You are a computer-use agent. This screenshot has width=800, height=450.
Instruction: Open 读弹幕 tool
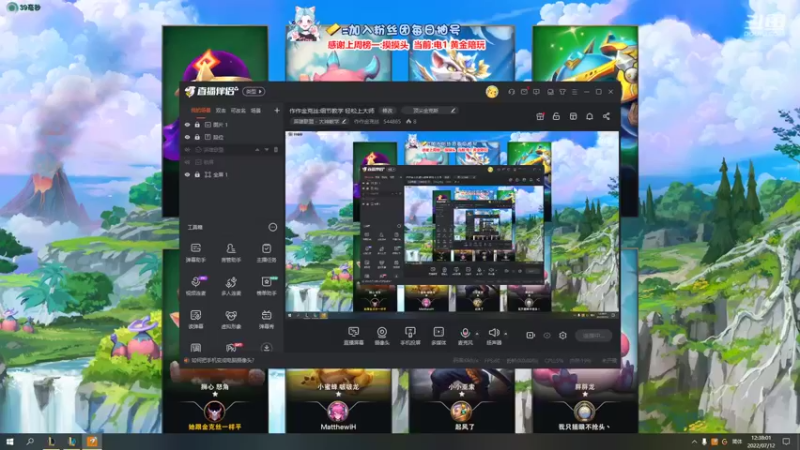pyautogui.click(x=195, y=319)
